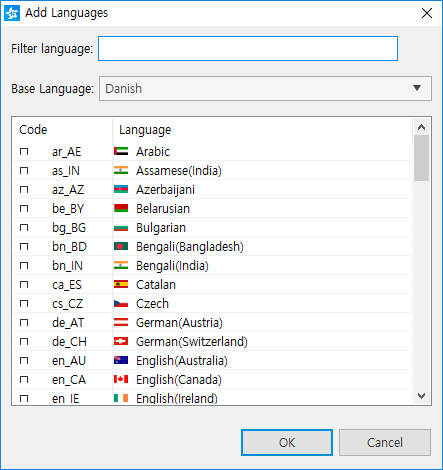
Task: Enable the be_BY Belarusian checkbox
Action: click(24, 209)
